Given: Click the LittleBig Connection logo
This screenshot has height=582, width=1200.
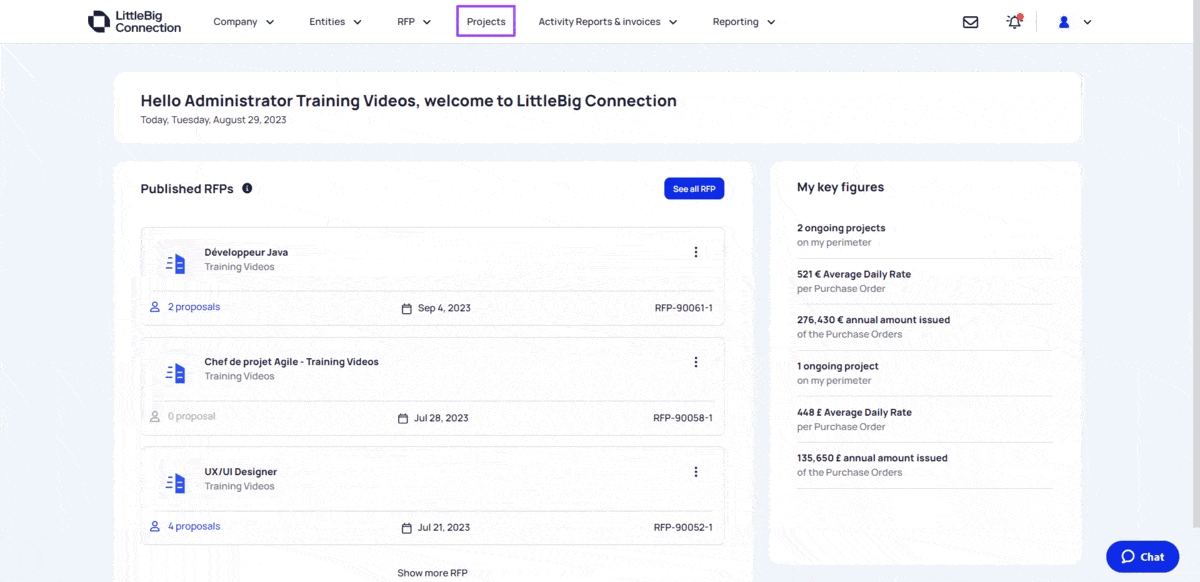Looking at the screenshot, I should (x=134, y=21).
